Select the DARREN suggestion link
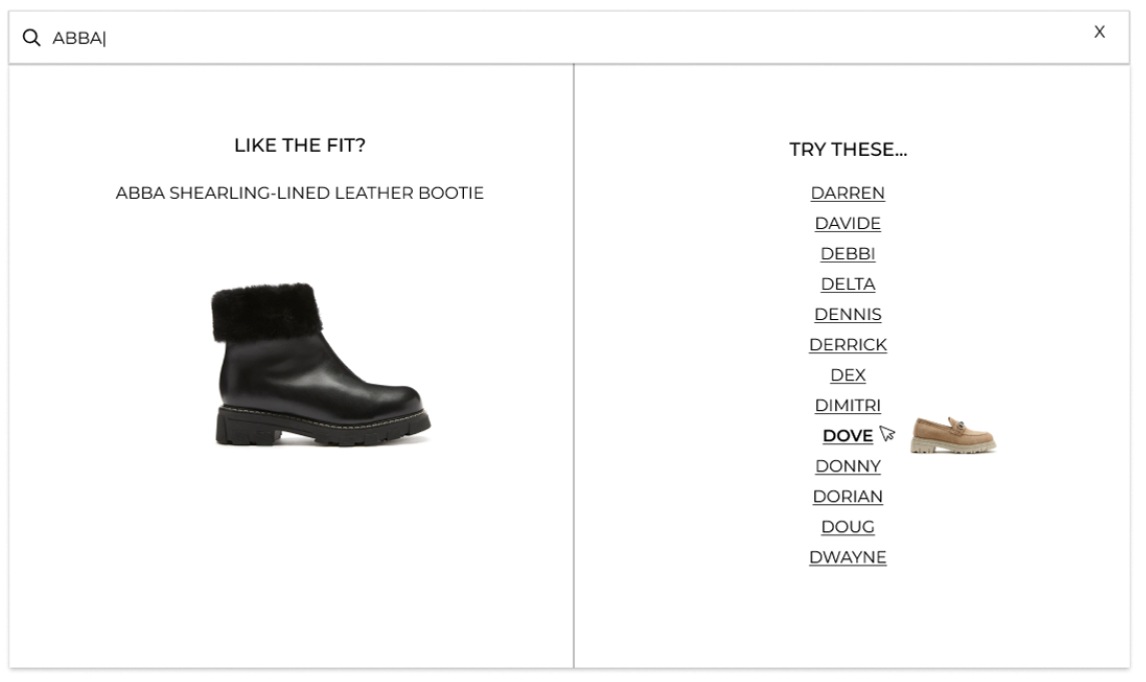This screenshot has width=1146, height=682. coord(848,193)
